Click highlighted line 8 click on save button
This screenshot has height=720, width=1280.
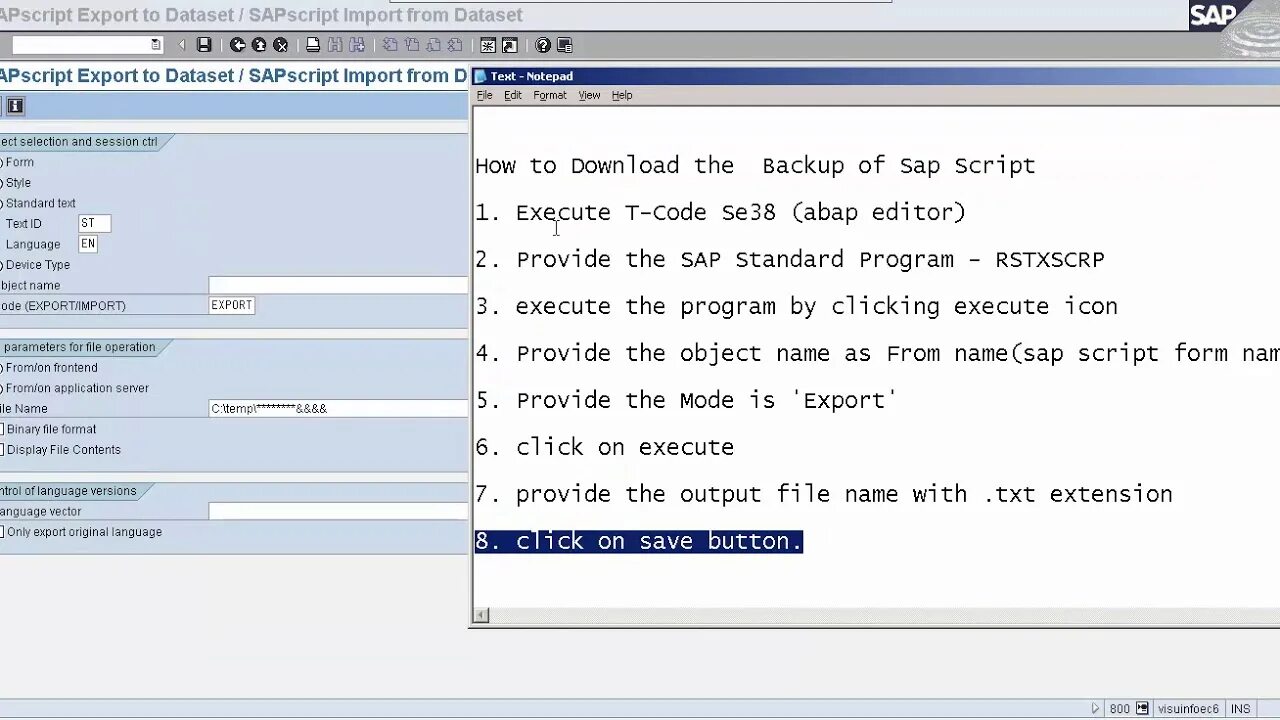click(639, 541)
